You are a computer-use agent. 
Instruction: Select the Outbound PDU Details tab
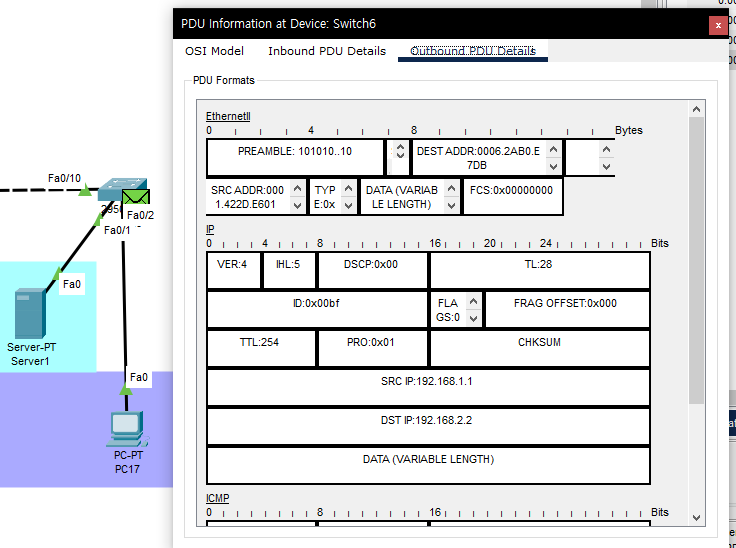[x=473, y=51]
